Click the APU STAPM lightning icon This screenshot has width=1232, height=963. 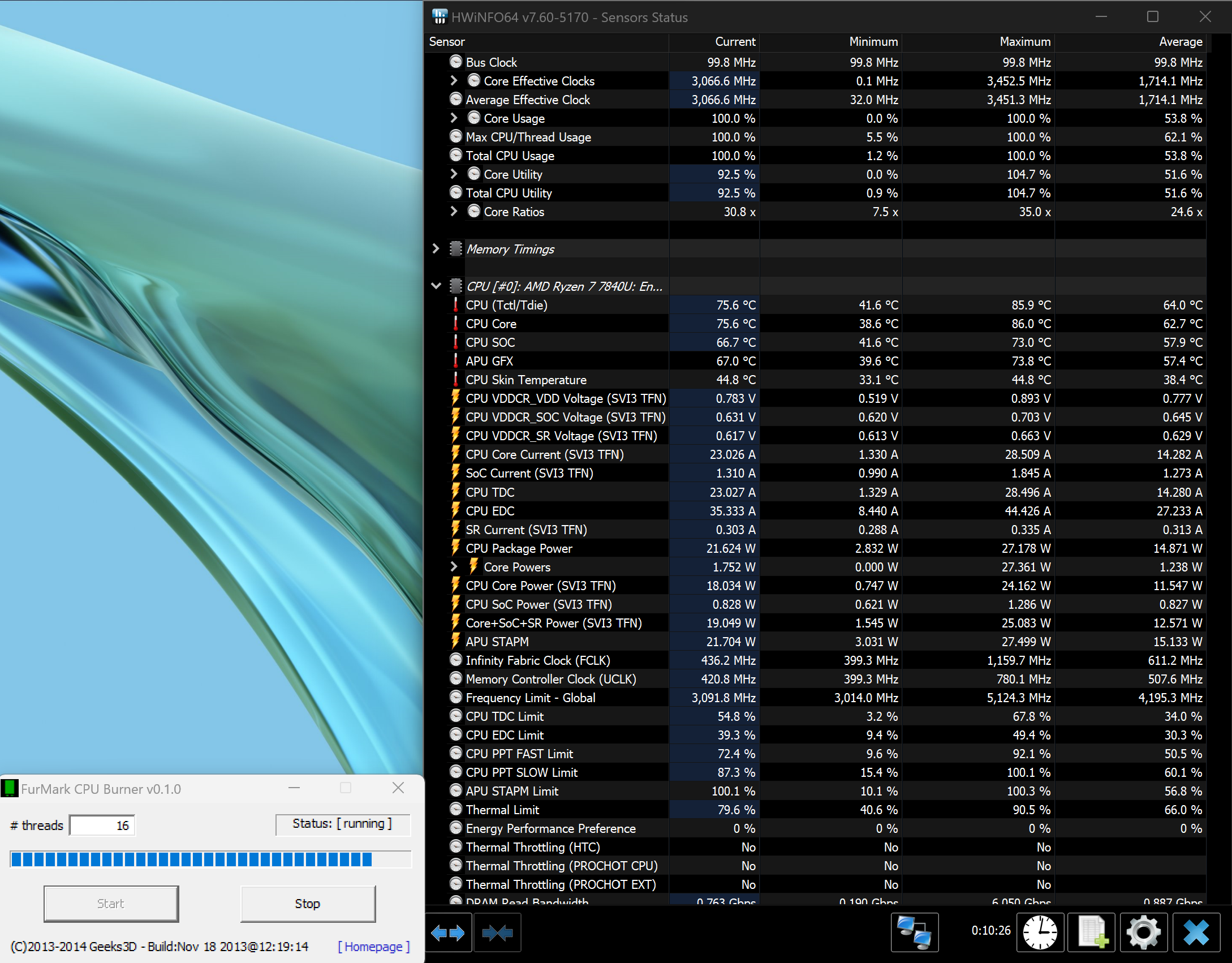click(456, 640)
